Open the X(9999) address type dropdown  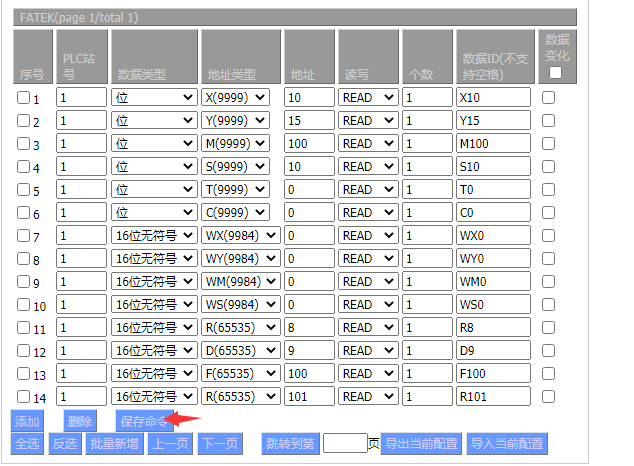[x=236, y=98]
